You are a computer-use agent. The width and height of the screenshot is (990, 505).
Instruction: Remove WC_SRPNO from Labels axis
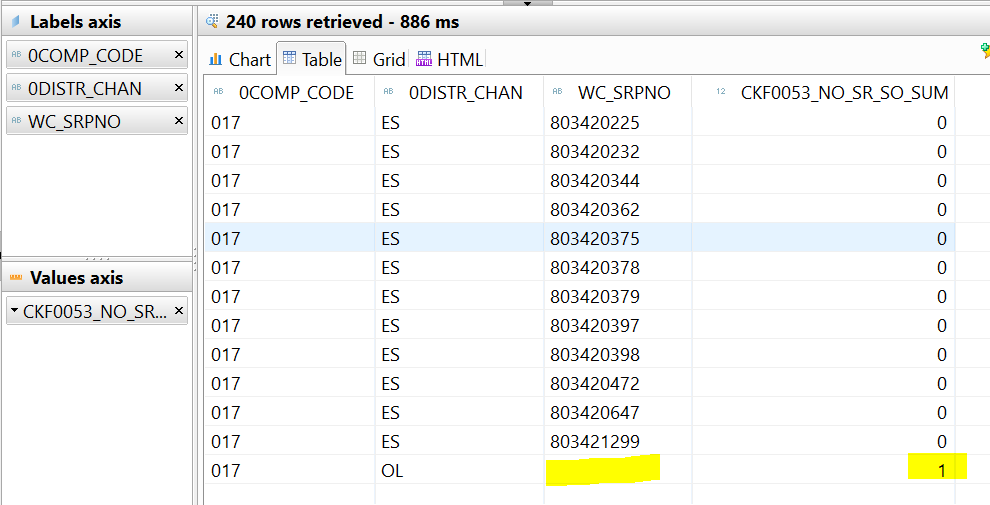[x=179, y=122]
